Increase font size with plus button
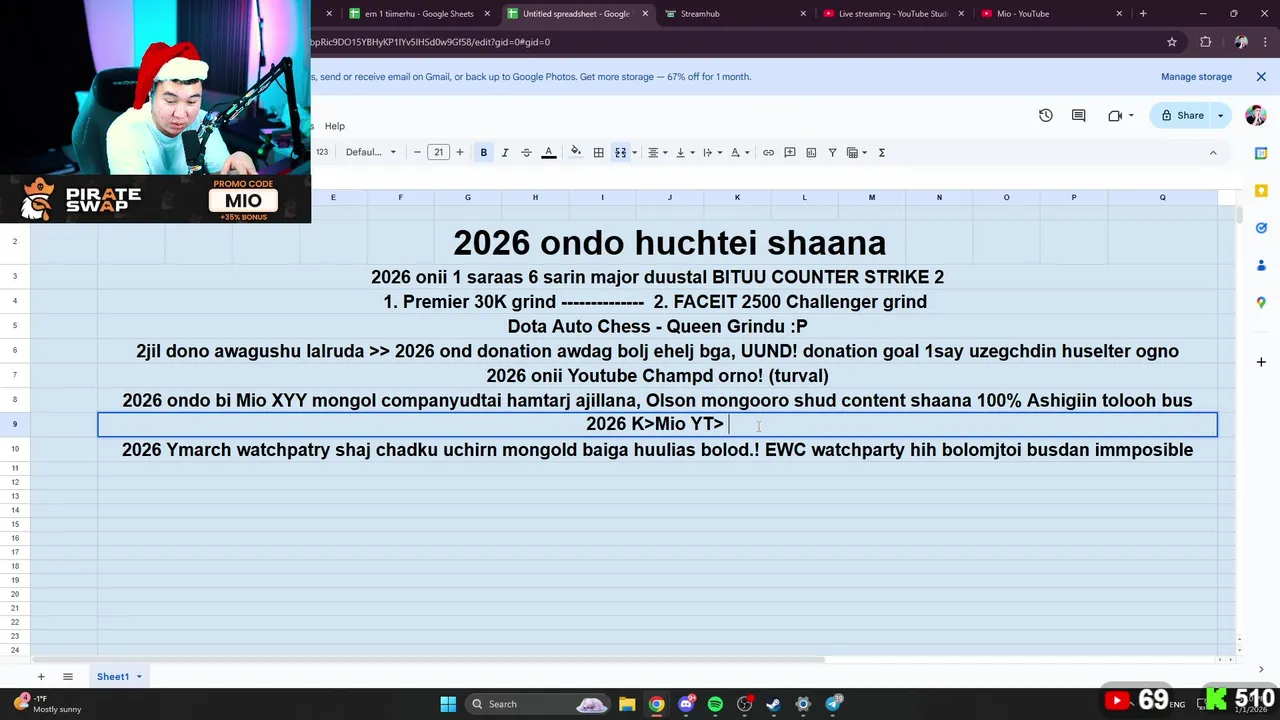The height and width of the screenshot is (720, 1280). pos(460,153)
